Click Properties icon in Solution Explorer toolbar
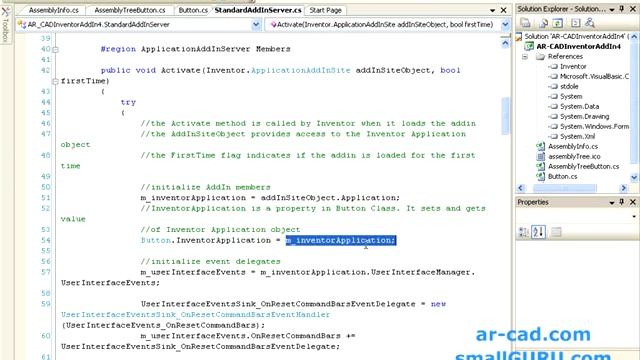 coord(525,23)
